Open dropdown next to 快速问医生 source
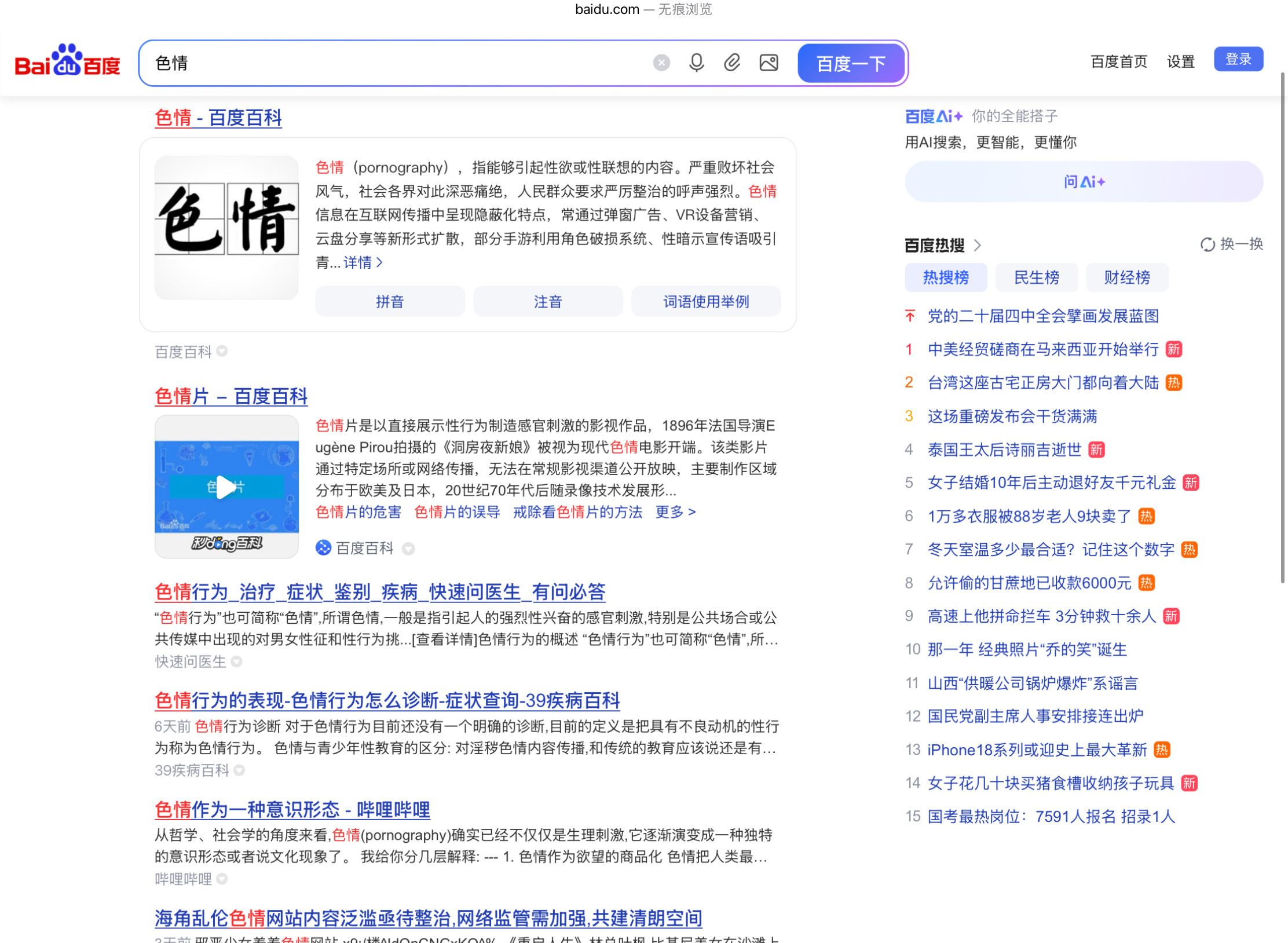 [x=237, y=663]
